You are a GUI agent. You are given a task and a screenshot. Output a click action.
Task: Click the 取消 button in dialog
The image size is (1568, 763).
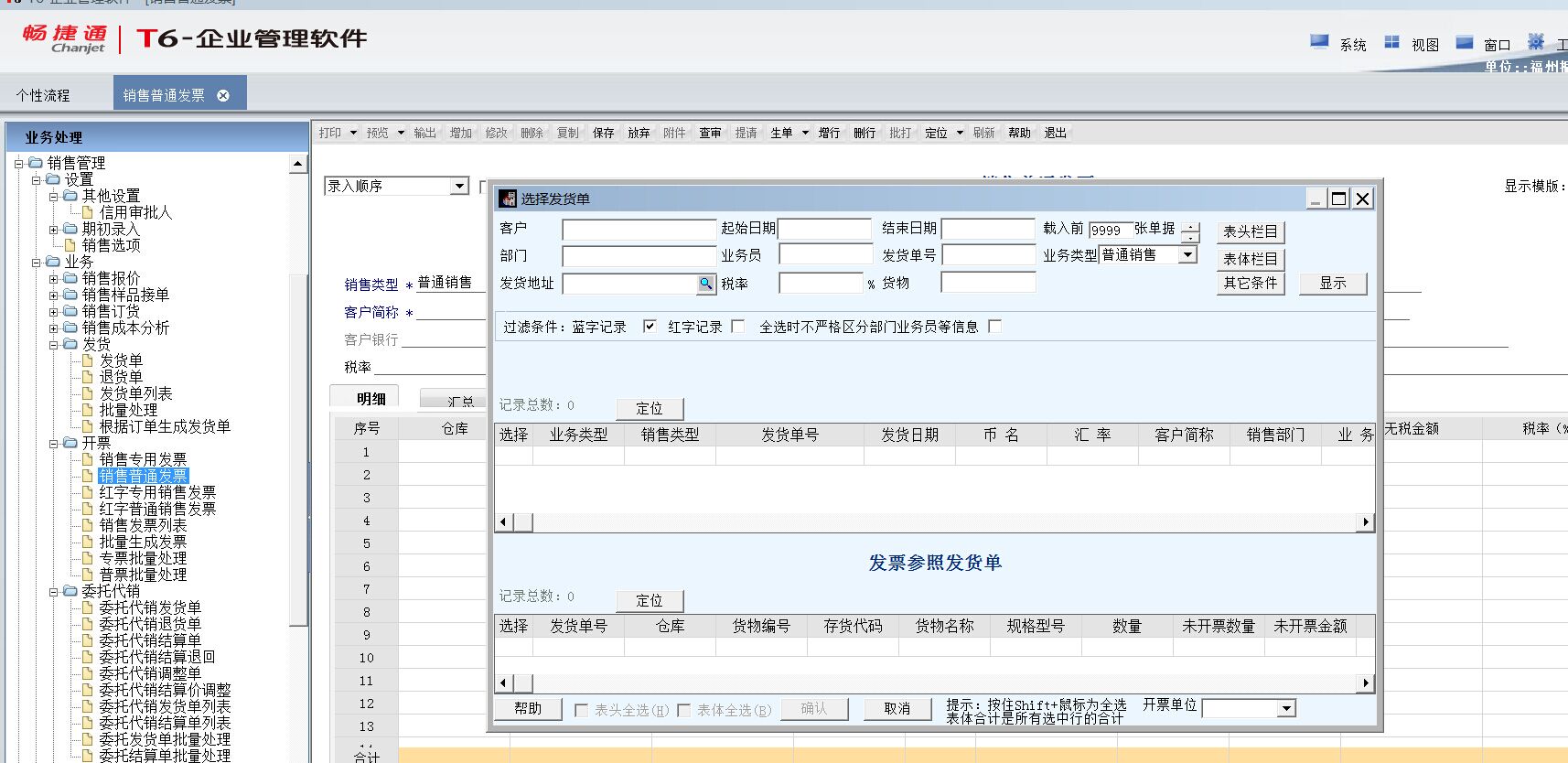(x=897, y=709)
